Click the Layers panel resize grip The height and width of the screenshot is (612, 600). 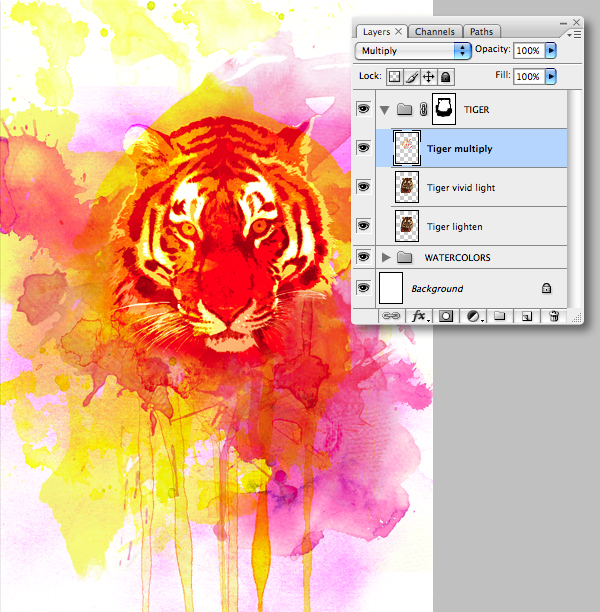coord(577,318)
